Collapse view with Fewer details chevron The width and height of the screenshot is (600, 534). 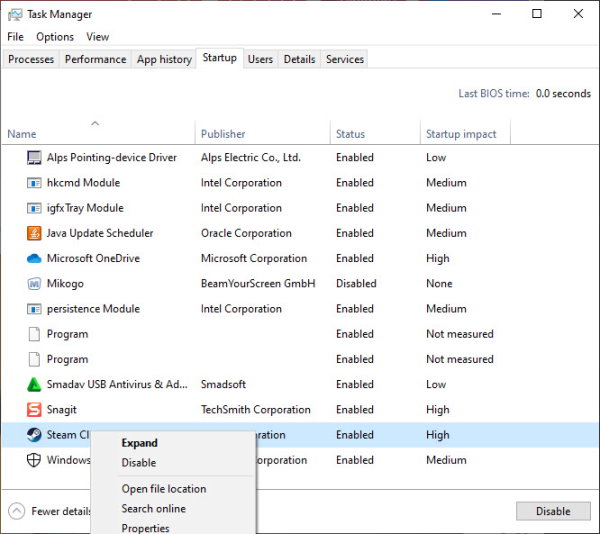[16, 511]
